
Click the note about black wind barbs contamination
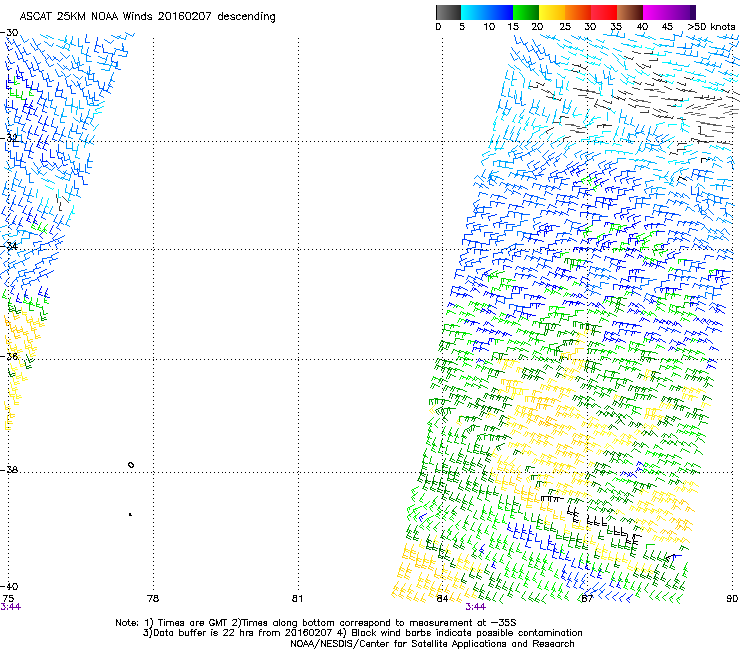point(459,633)
